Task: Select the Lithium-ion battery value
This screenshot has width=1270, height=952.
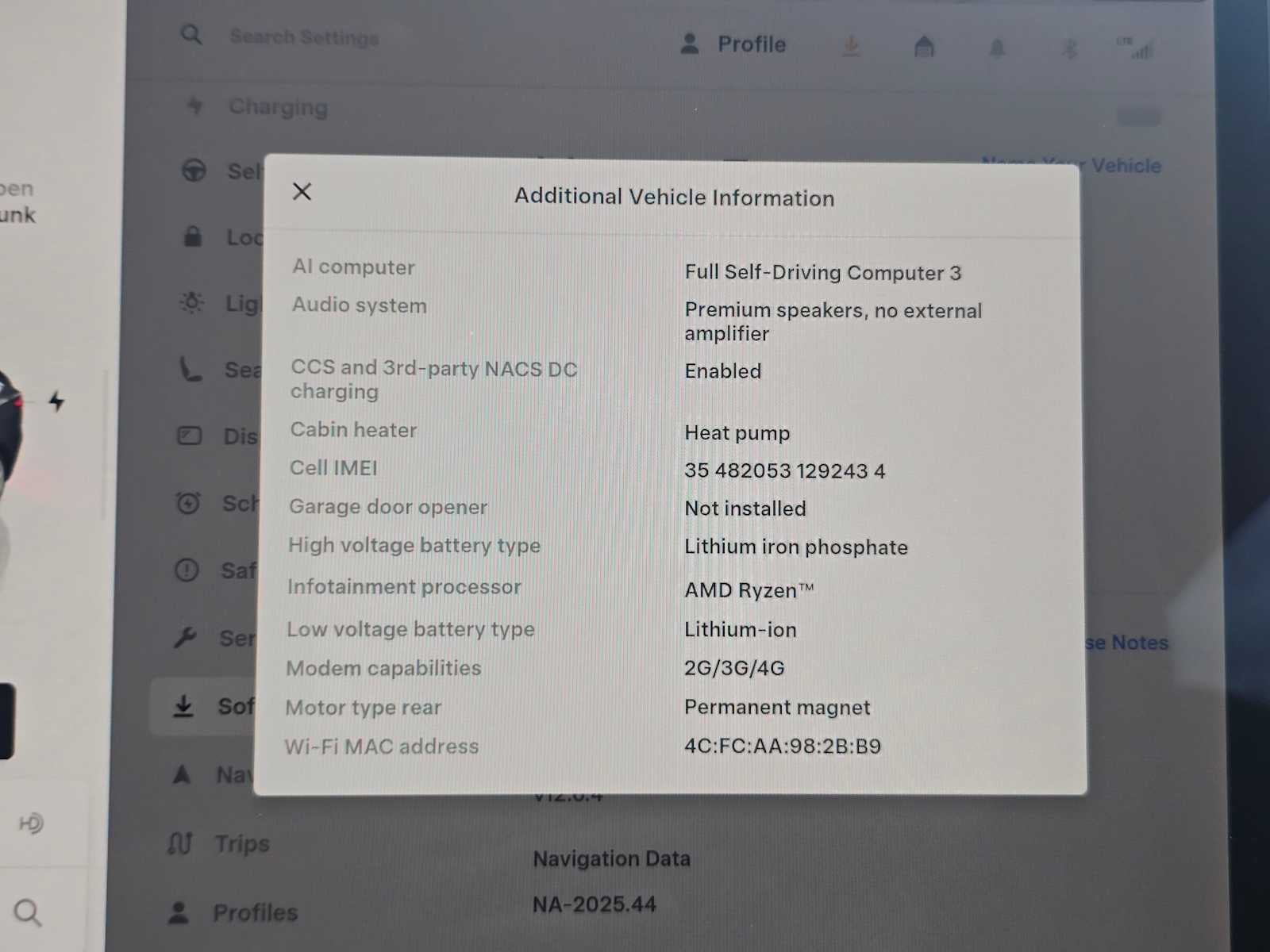Action: [x=741, y=630]
